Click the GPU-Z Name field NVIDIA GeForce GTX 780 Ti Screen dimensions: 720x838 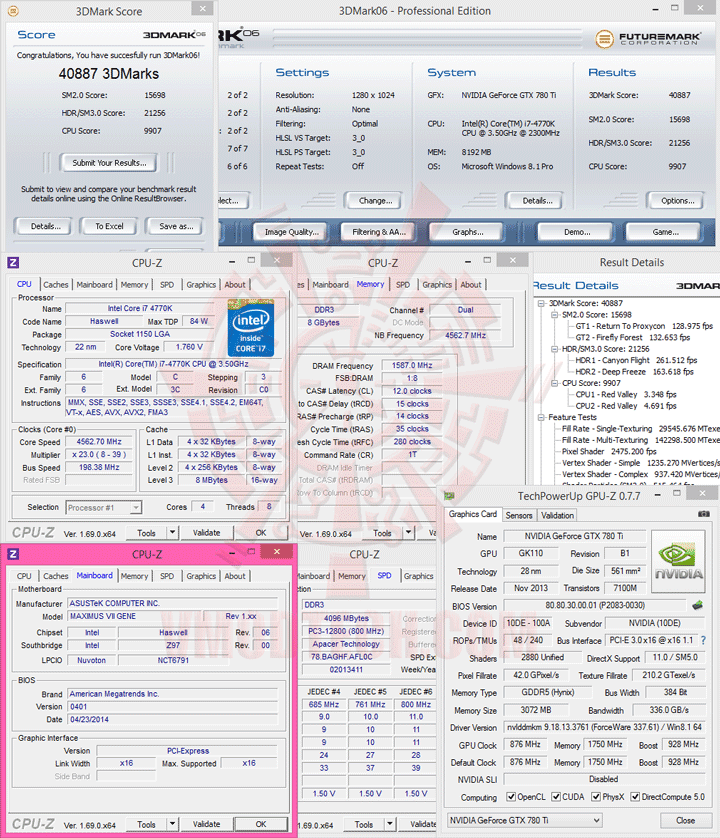[574, 536]
